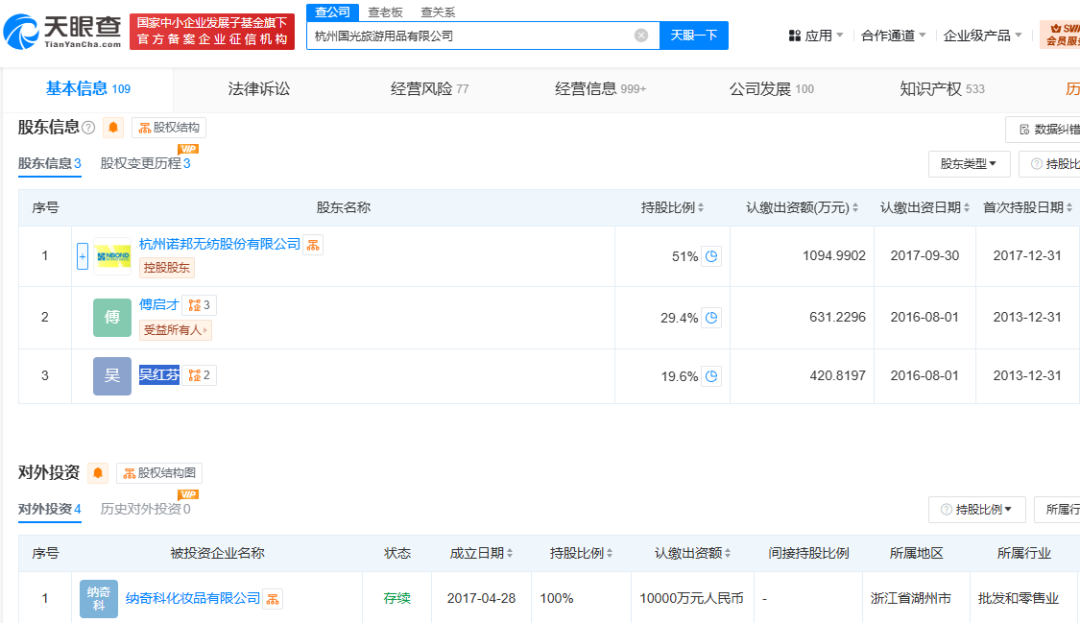Clear the search box with the x icon
The height and width of the screenshot is (623, 1080).
click(640, 35)
